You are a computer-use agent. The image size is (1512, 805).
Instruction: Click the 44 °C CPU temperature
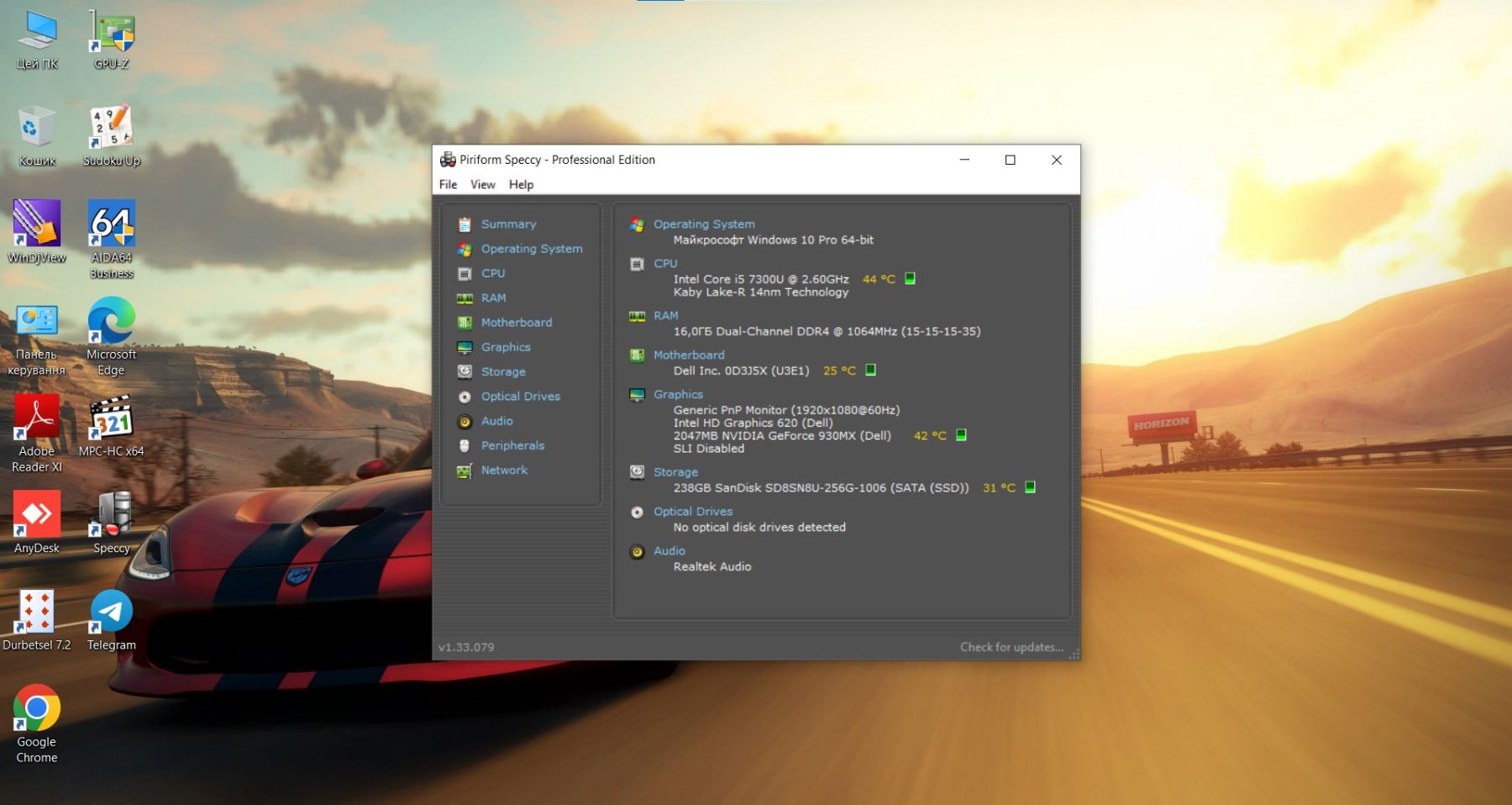(879, 279)
